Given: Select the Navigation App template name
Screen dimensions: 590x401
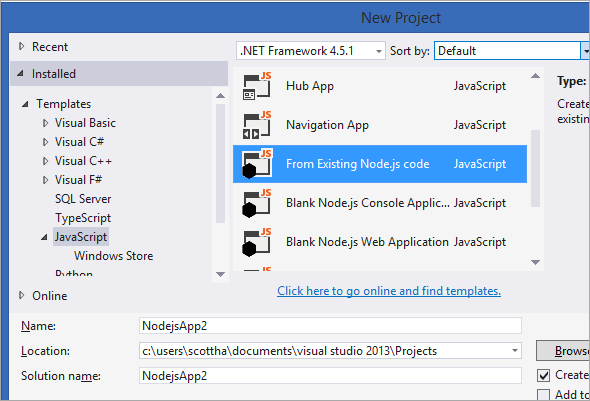Looking at the screenshot, I should point(327,125).
